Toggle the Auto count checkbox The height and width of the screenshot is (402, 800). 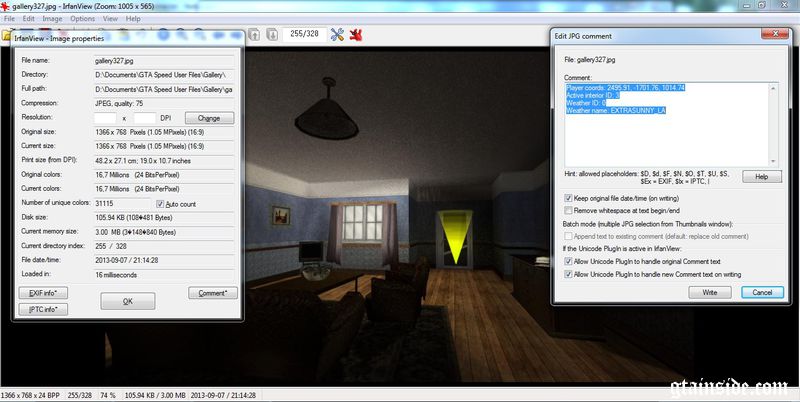(159, 203)
